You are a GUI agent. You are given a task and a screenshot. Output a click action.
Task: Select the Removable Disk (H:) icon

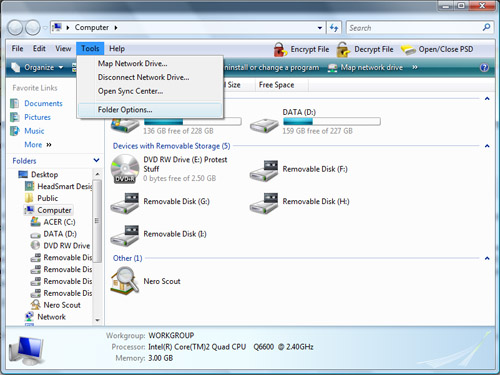coord(264,203)
